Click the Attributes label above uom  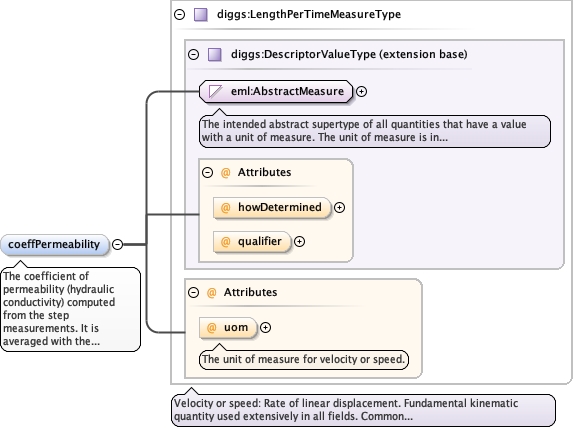click(251, 292)
